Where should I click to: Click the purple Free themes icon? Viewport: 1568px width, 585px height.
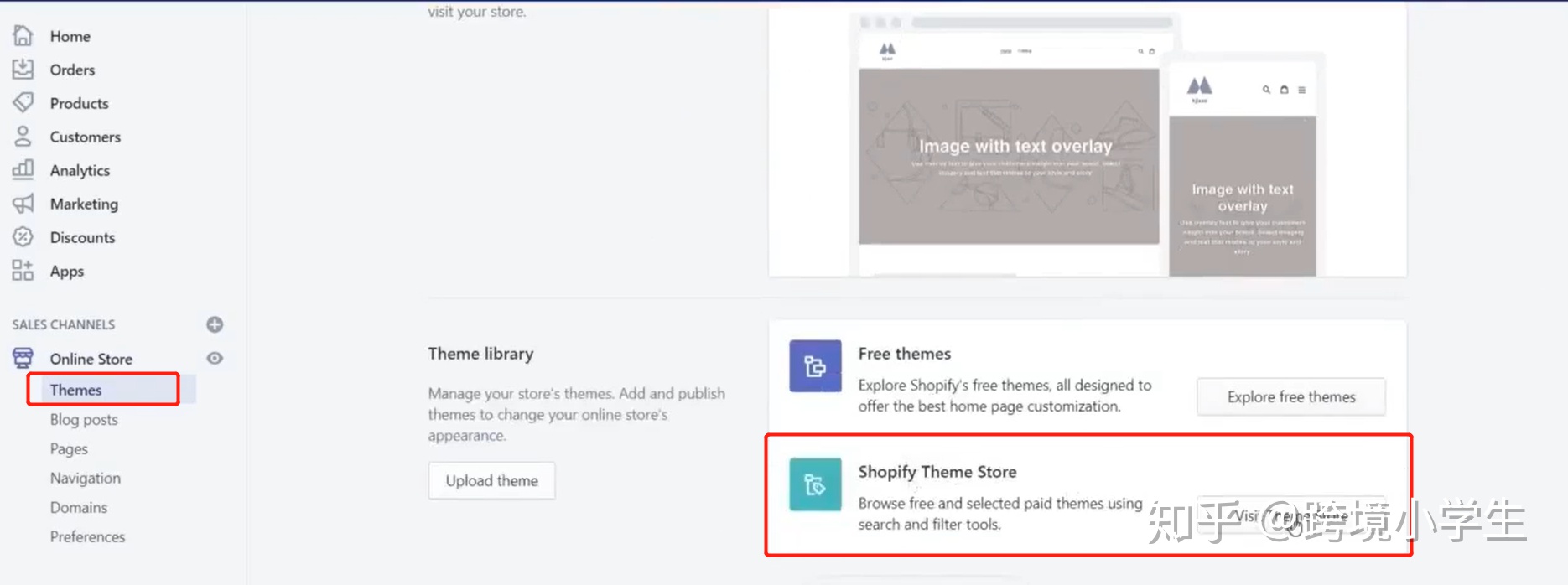[x=815, y=366]
